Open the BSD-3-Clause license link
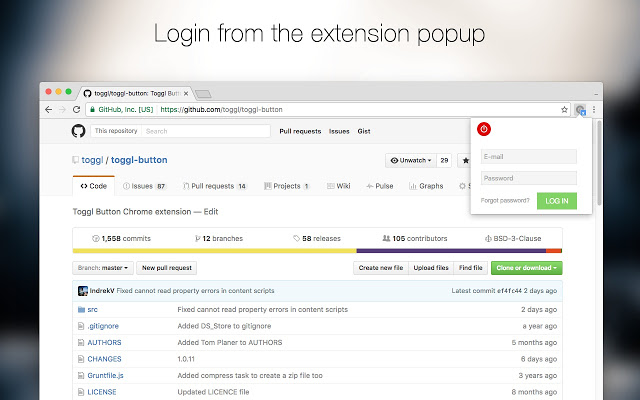Viewport: 640px width, 400px height. (x=513, y=238)
